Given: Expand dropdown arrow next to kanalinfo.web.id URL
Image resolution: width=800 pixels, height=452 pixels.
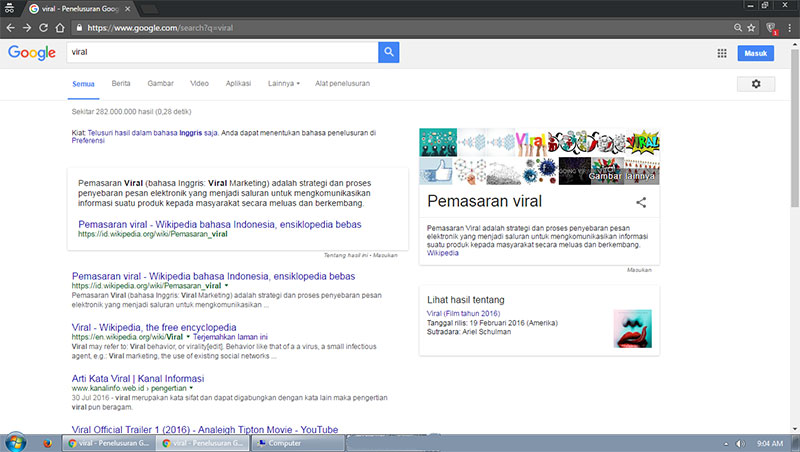Looking at the screenshot, I should click(191, 388).
